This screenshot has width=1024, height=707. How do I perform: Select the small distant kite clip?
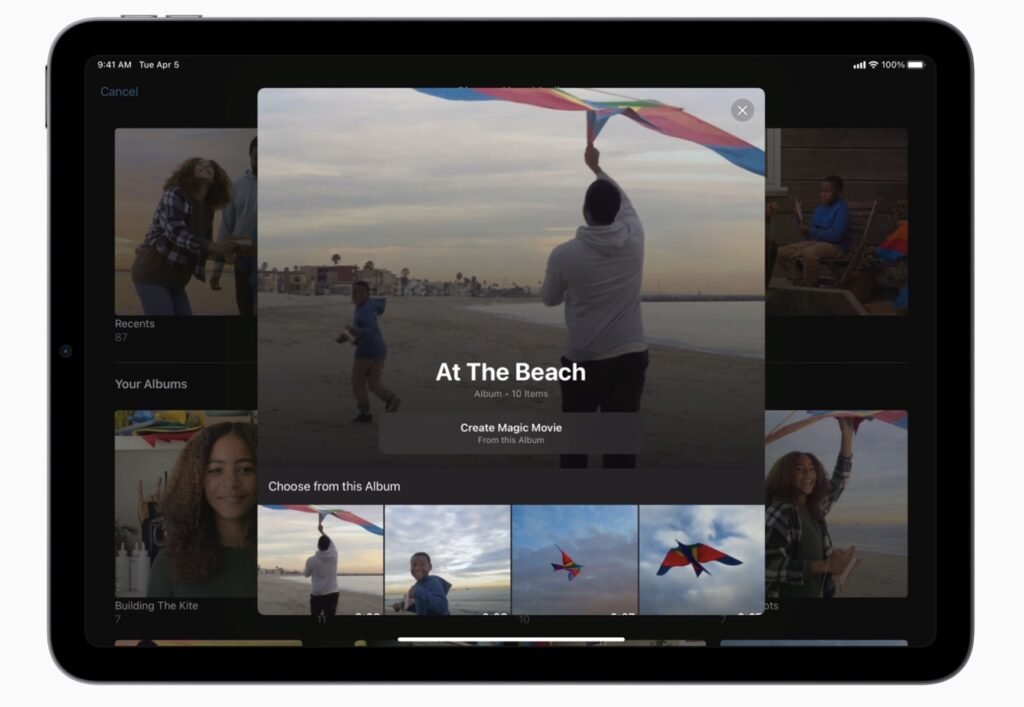pos(575,559)
